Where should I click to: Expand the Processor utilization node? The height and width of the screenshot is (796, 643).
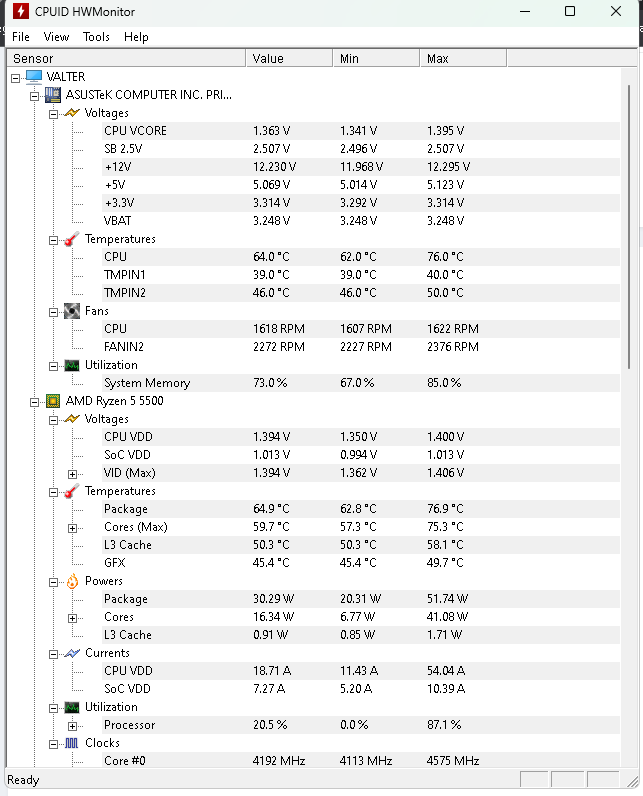tap(73, 726)
